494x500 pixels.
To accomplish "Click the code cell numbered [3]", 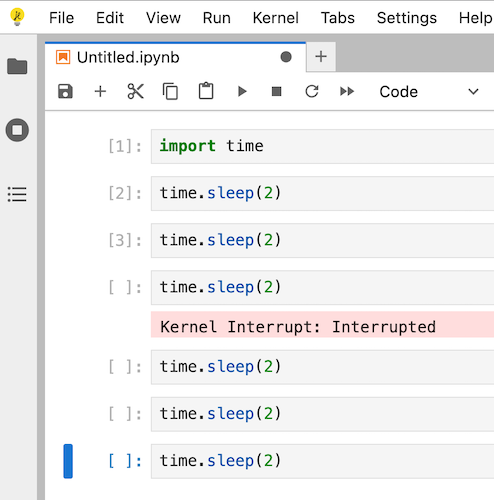I will click(322, 240).
